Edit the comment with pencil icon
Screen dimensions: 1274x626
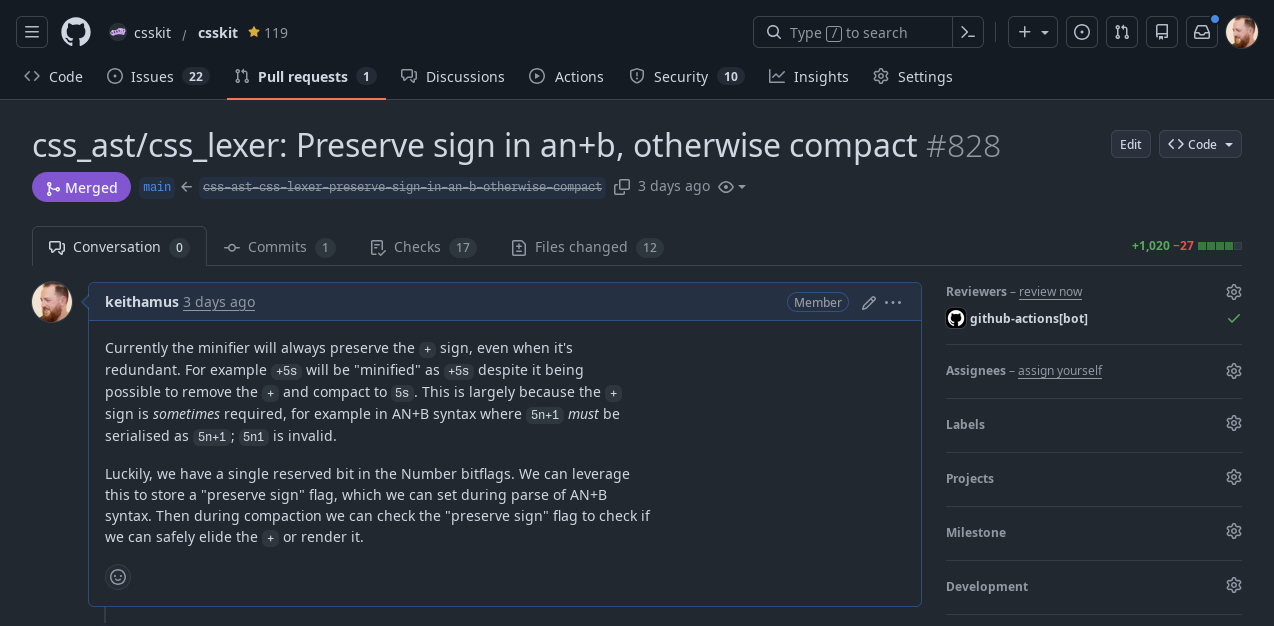click(869, 302)
